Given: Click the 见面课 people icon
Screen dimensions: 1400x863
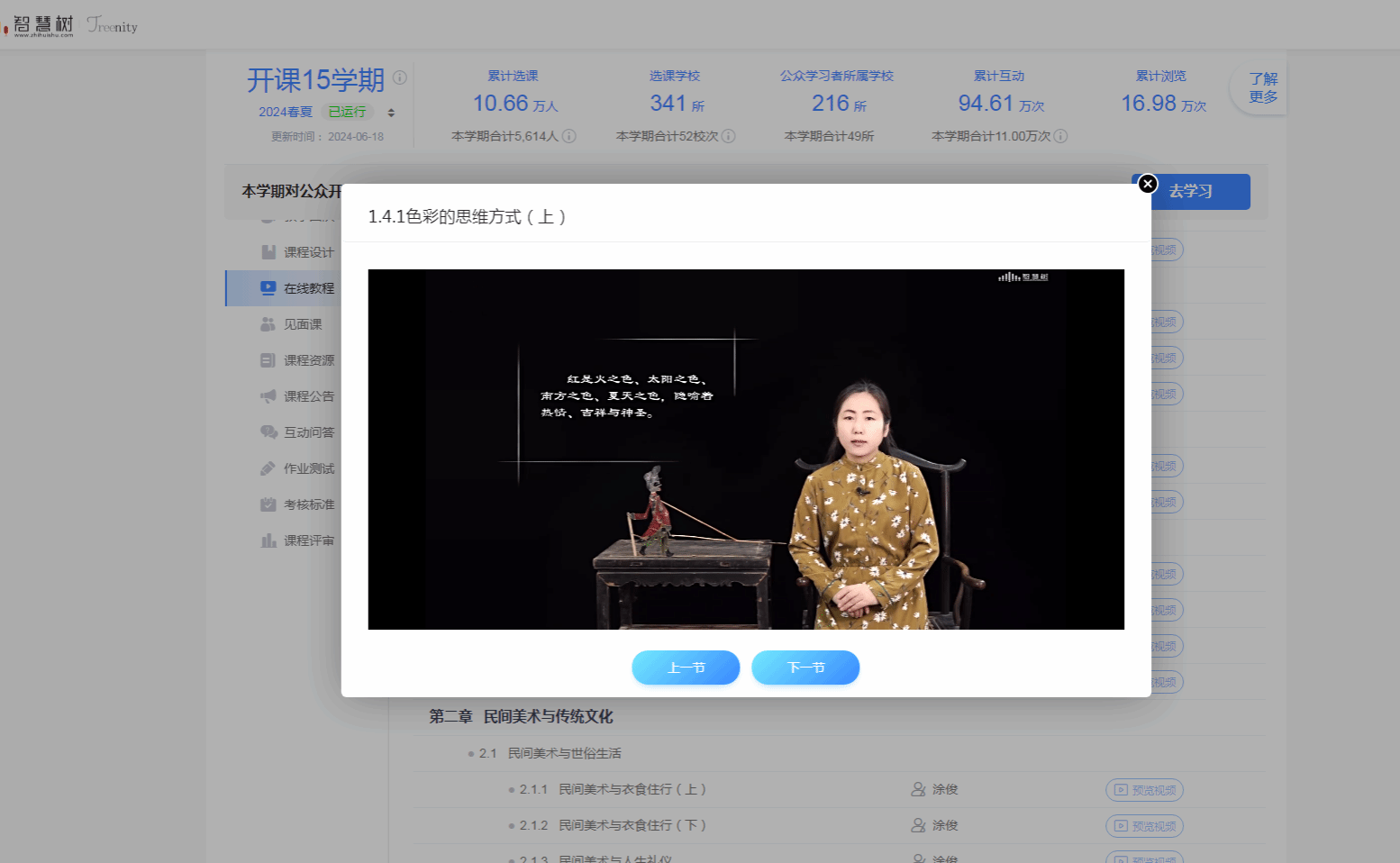Looking at the screenshot, I should [x=268, y=324].
